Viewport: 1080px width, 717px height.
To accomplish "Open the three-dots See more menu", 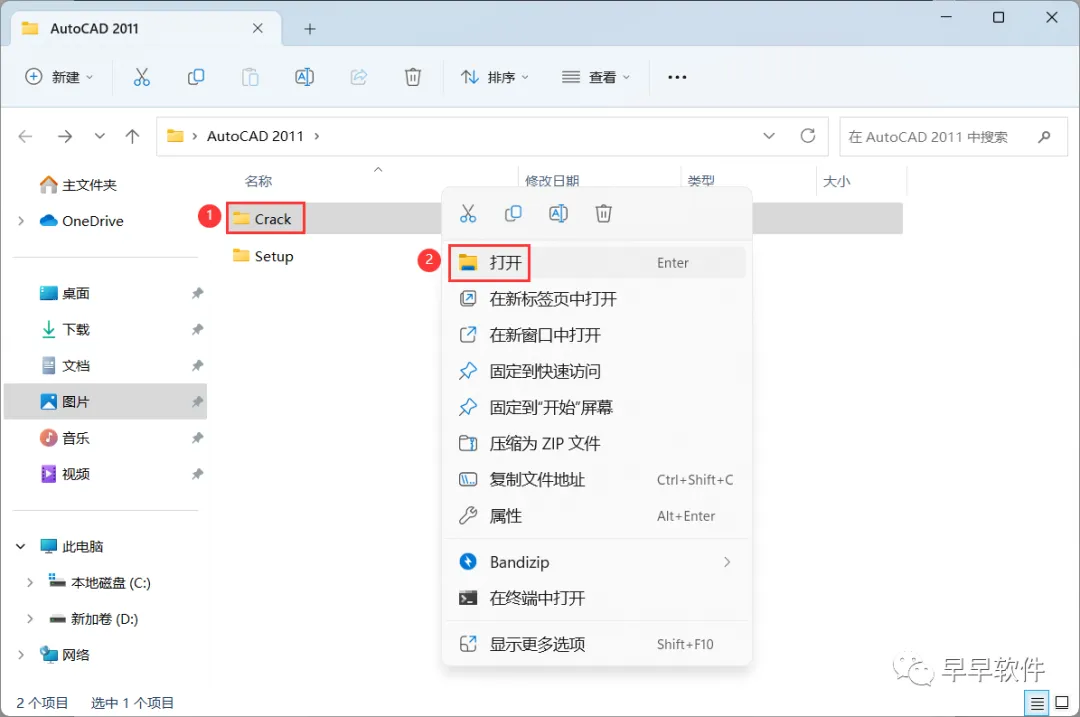I will (677, 77).
